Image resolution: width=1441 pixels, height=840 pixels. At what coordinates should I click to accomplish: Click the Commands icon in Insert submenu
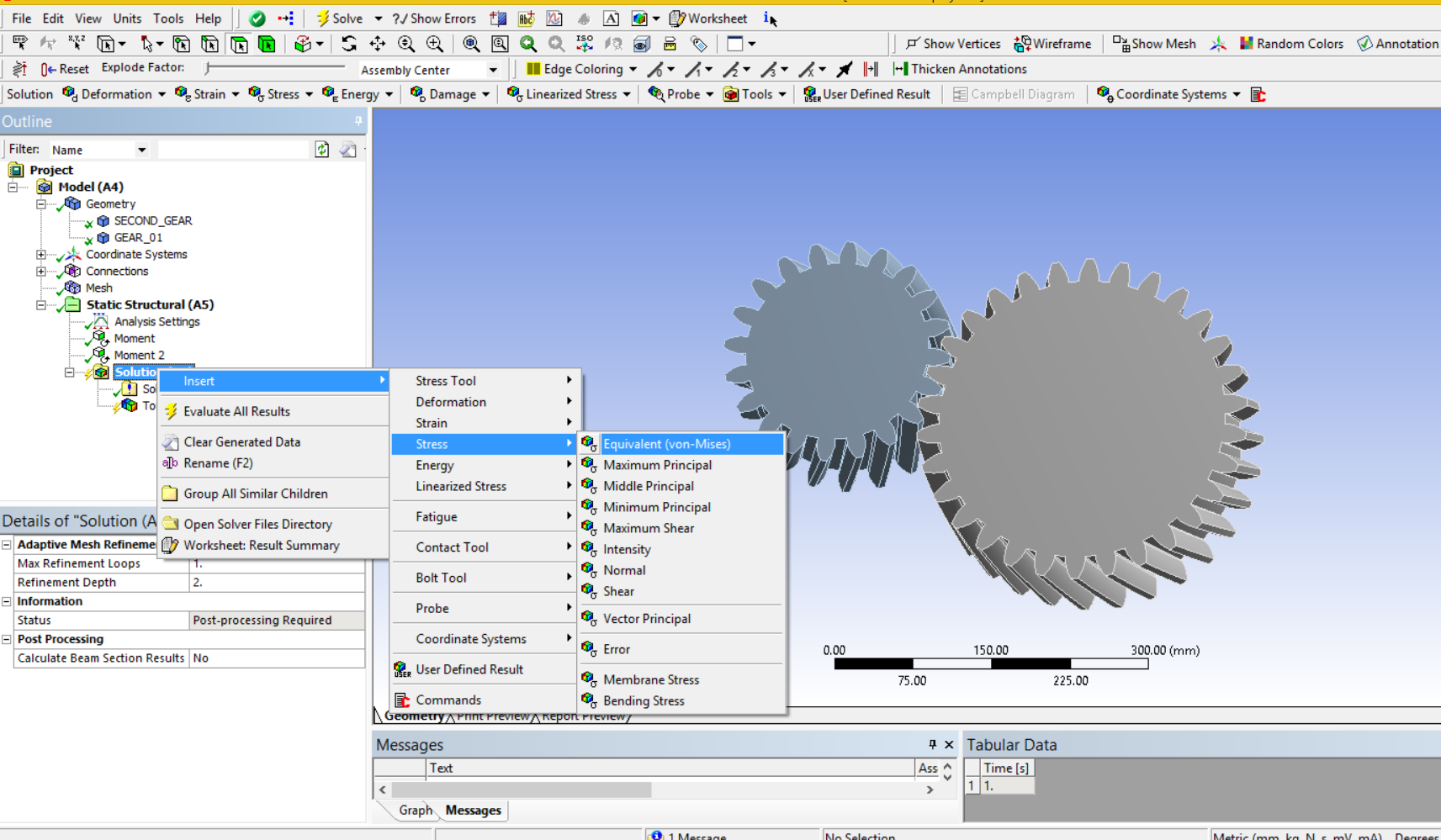(x=402, y=700)
